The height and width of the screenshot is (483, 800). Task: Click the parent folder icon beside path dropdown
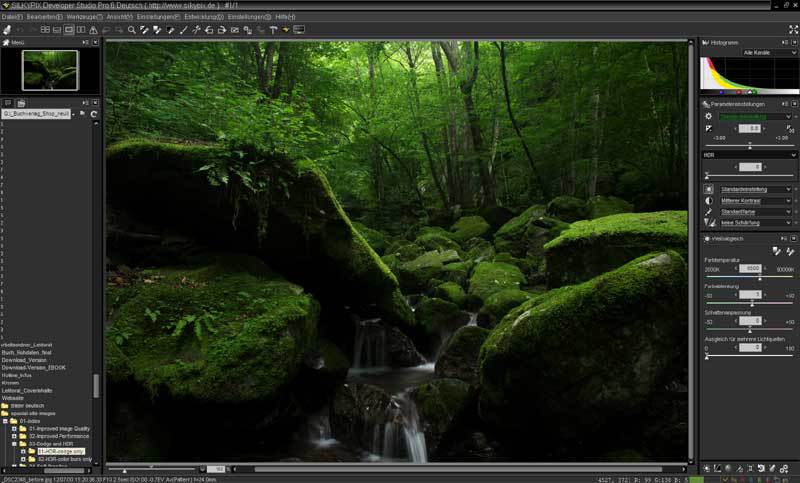(x=82, y=114)
